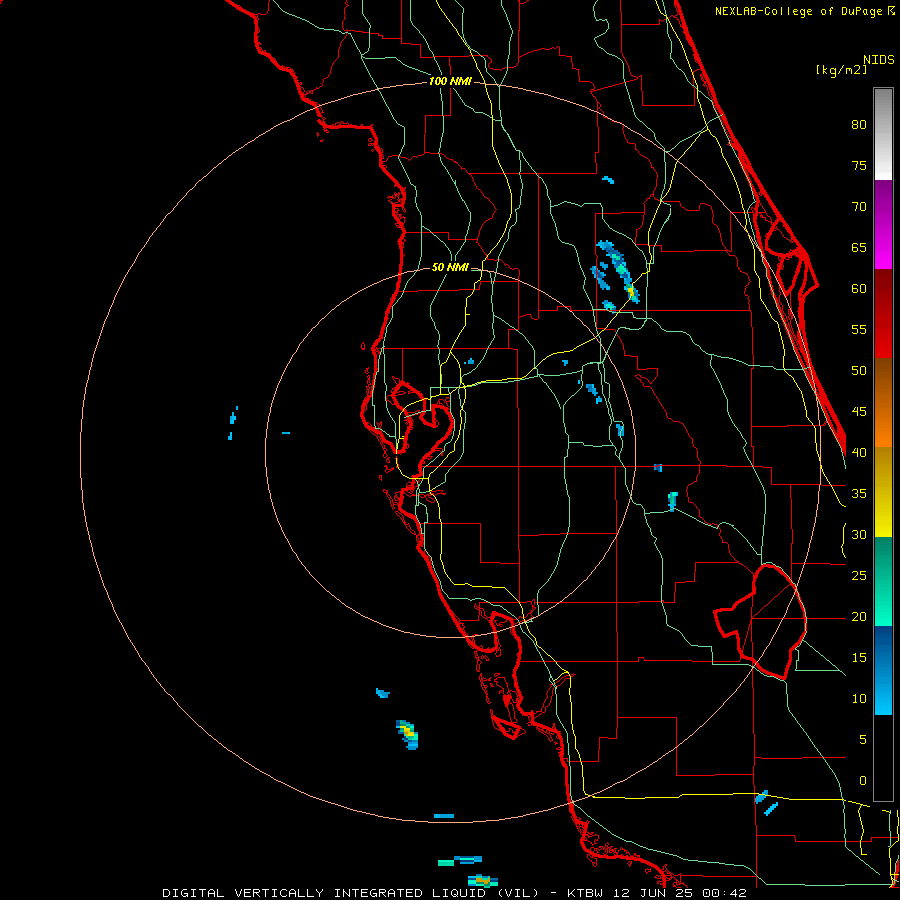This screenshot has height=900, width=900.
Task: Click the dark red band of the color bar
Action: click(883, 292)
